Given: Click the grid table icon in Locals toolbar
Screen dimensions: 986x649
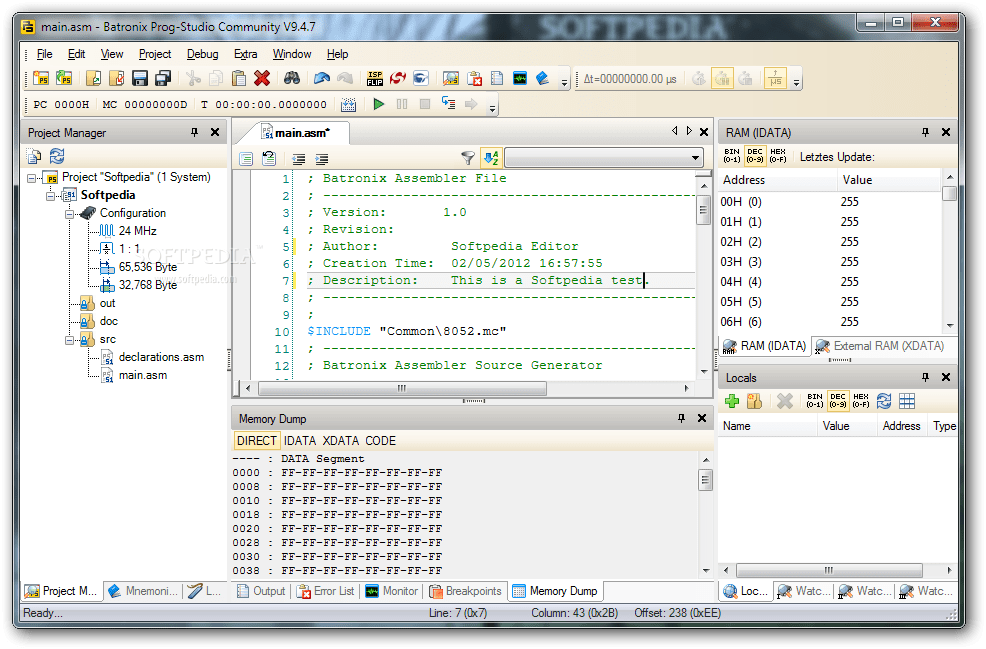Looking at the screenshot, I should [907, 401].
